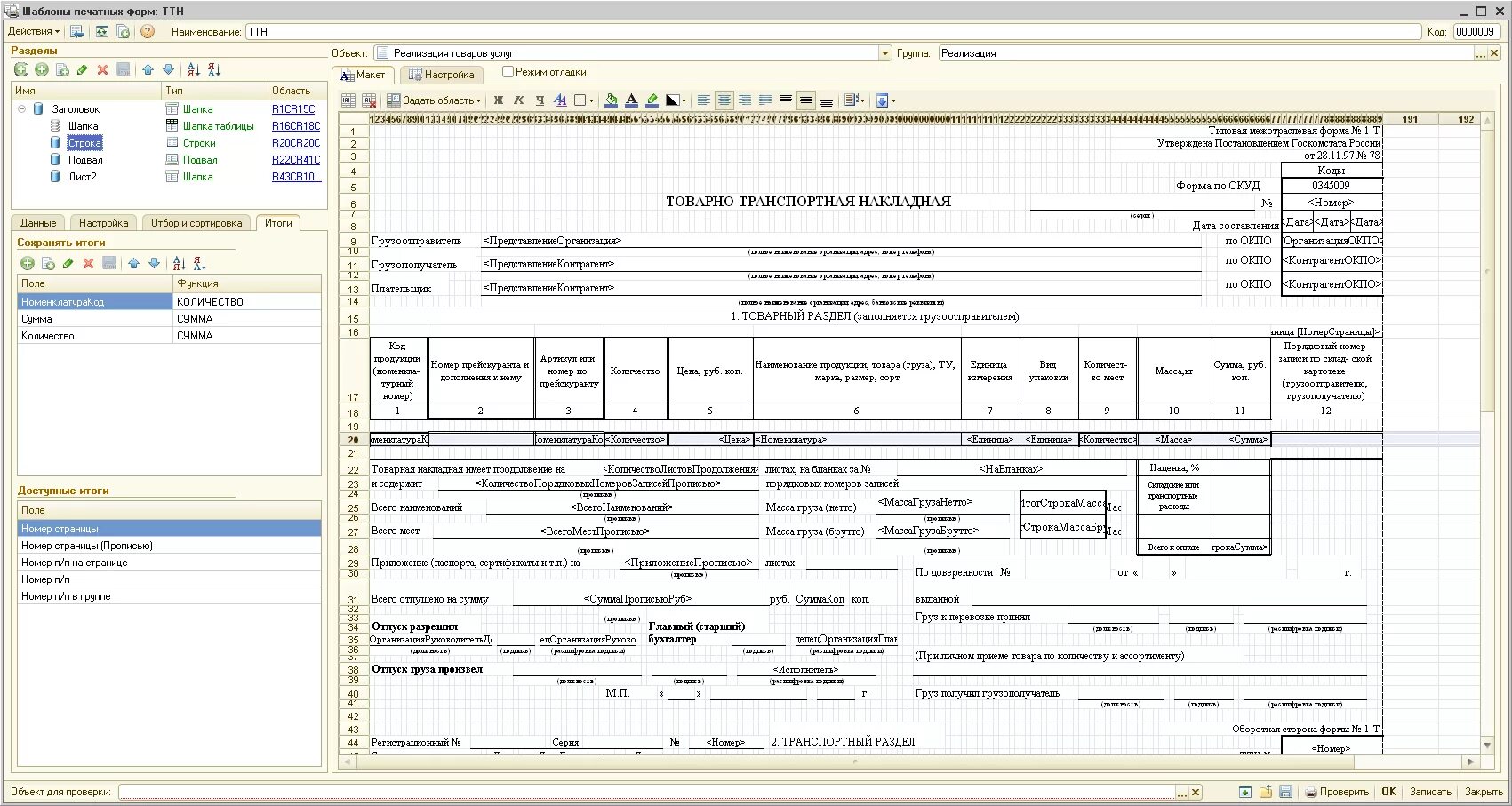Click the Наименование input field
This screenshot has width=1512, height=806.
(833, 31)
